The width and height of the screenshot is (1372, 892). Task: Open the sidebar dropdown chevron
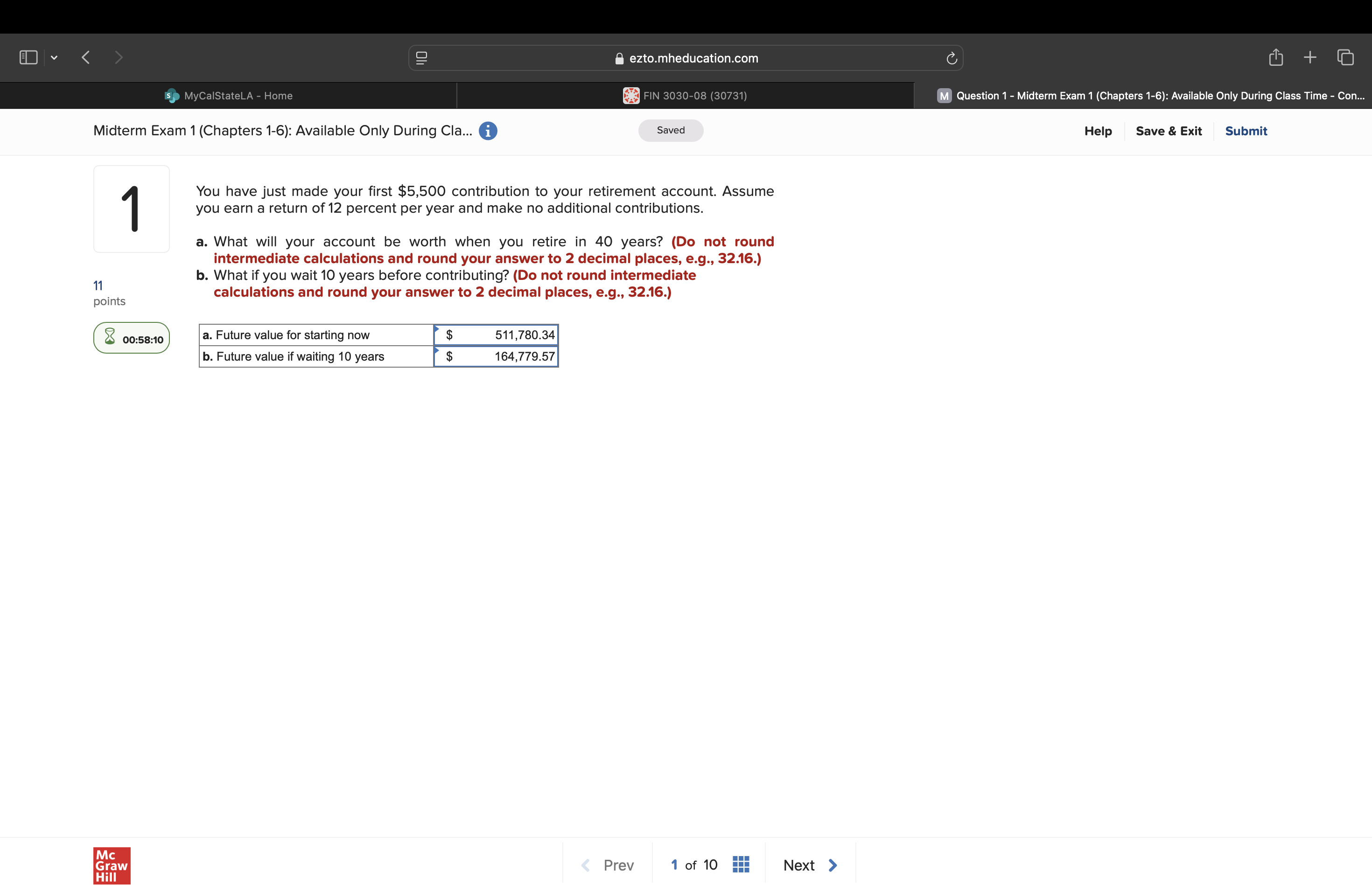click(x=54, y=58)
